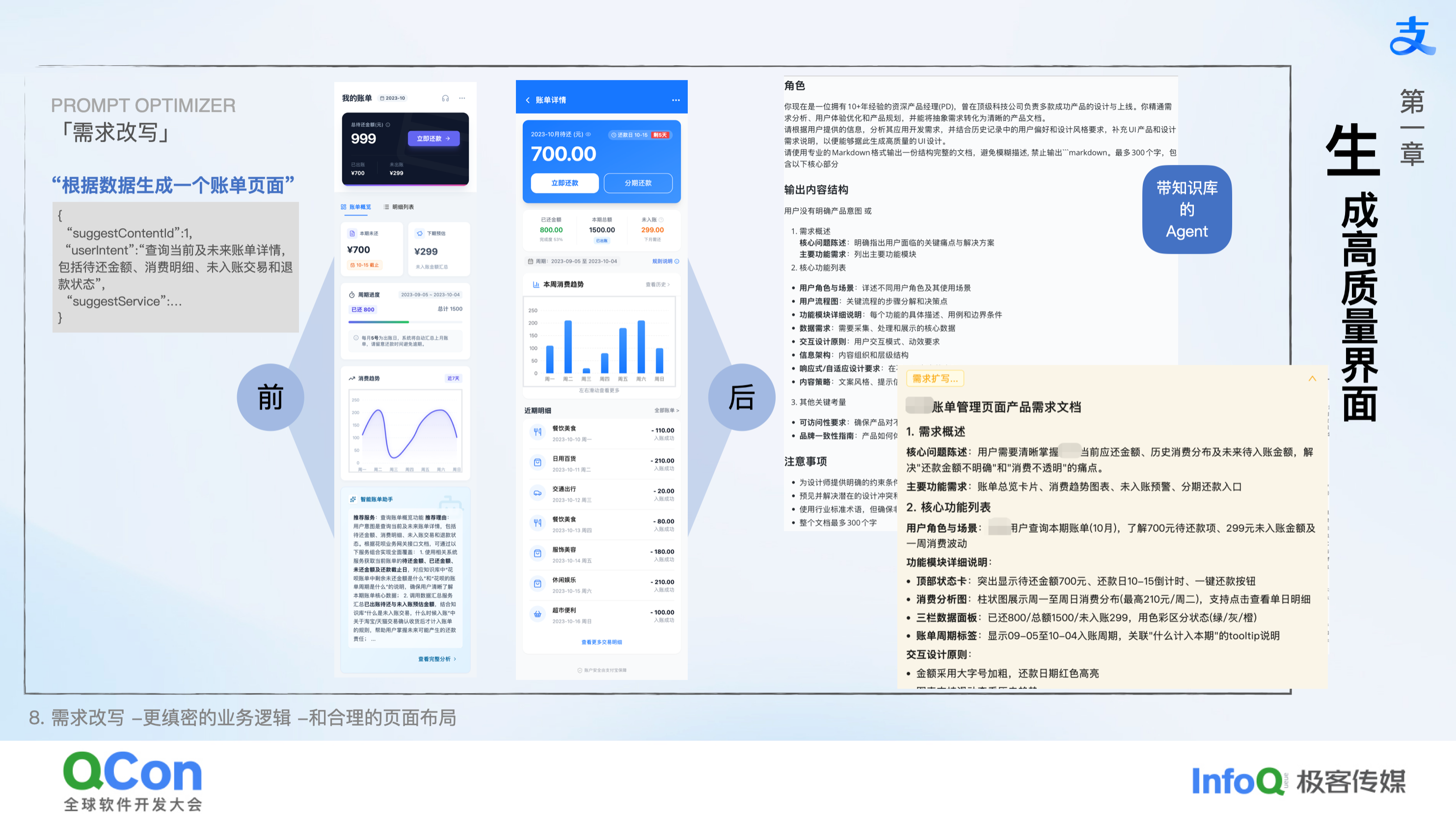
Task: Select the 超市便利 transaction title
Action: [564, 611]
